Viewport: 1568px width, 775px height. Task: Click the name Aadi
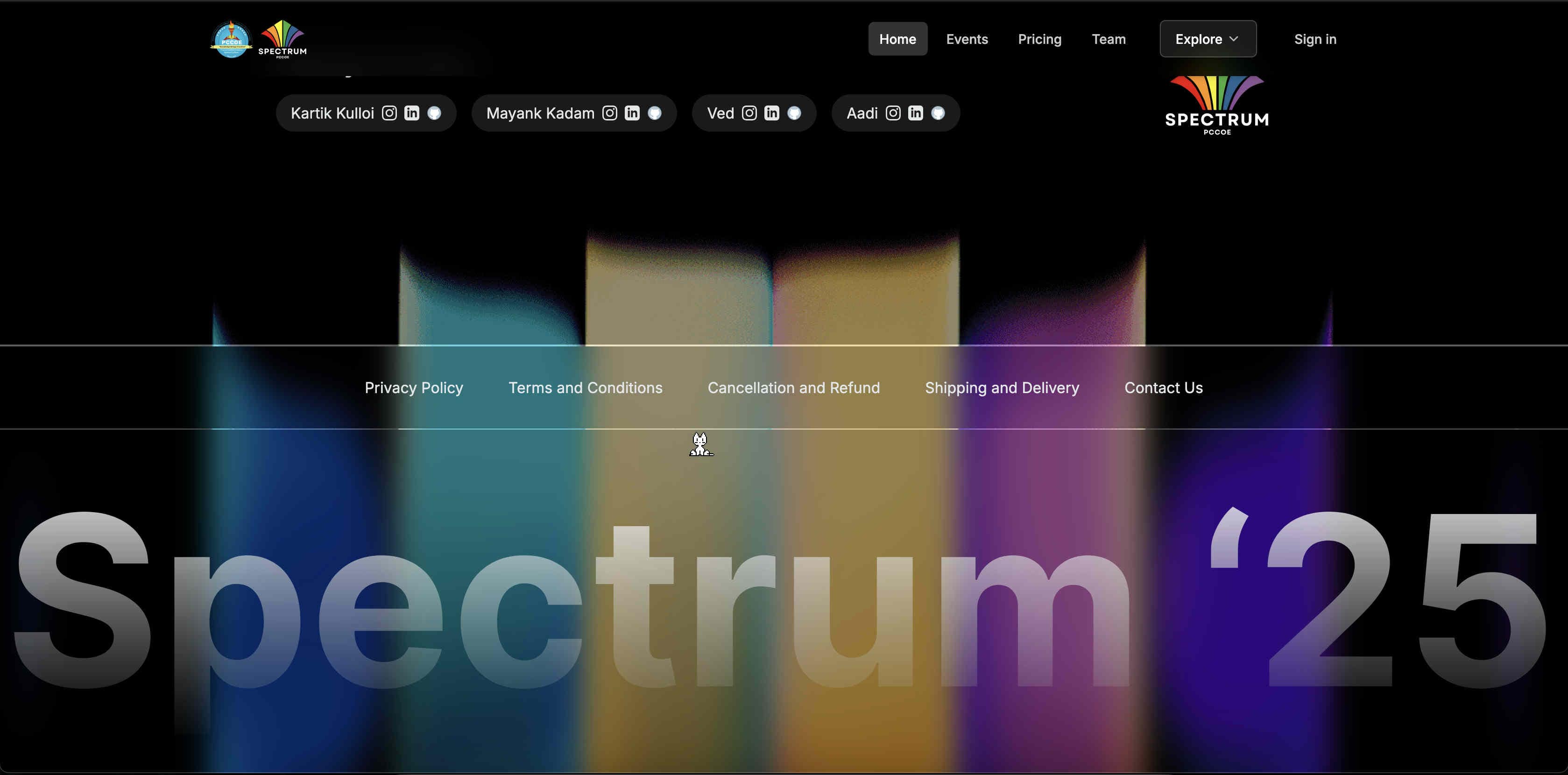(x=862, y=113)
